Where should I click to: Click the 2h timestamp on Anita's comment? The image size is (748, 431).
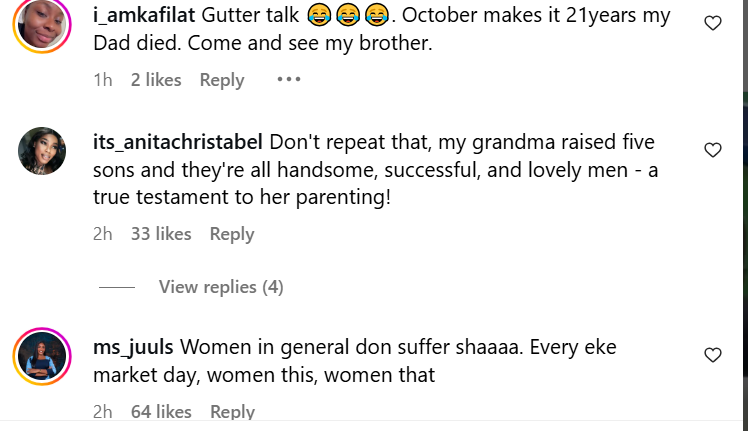tap(102, 234)
